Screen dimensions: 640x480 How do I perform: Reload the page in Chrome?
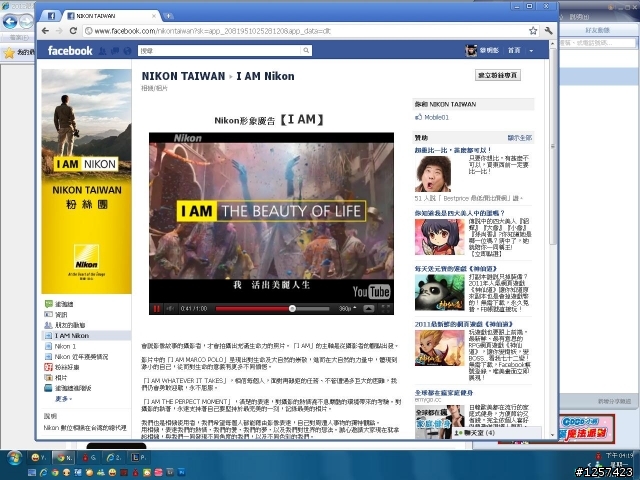coord(73,31)
